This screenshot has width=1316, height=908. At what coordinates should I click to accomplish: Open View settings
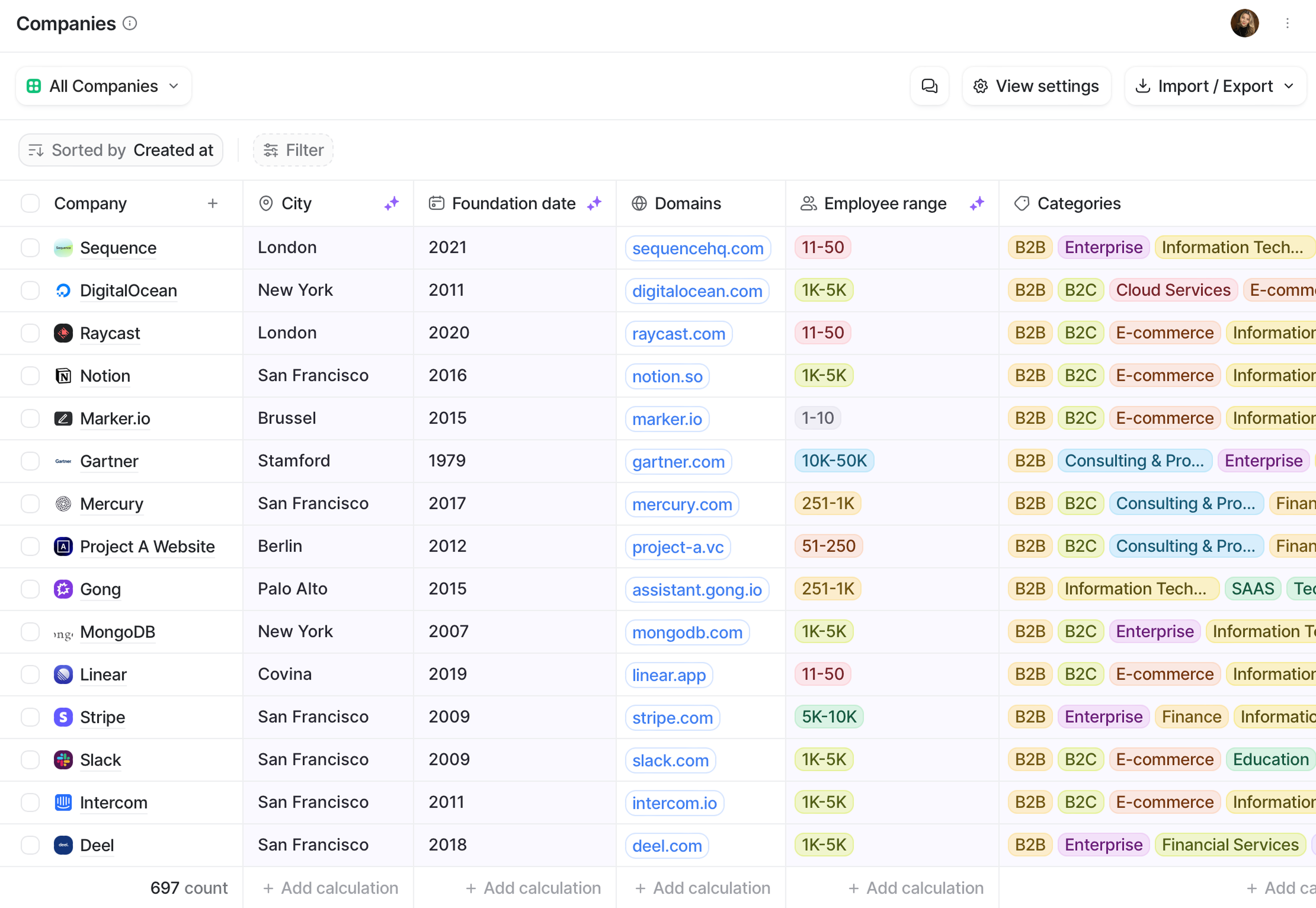(x=1036, y=86)
